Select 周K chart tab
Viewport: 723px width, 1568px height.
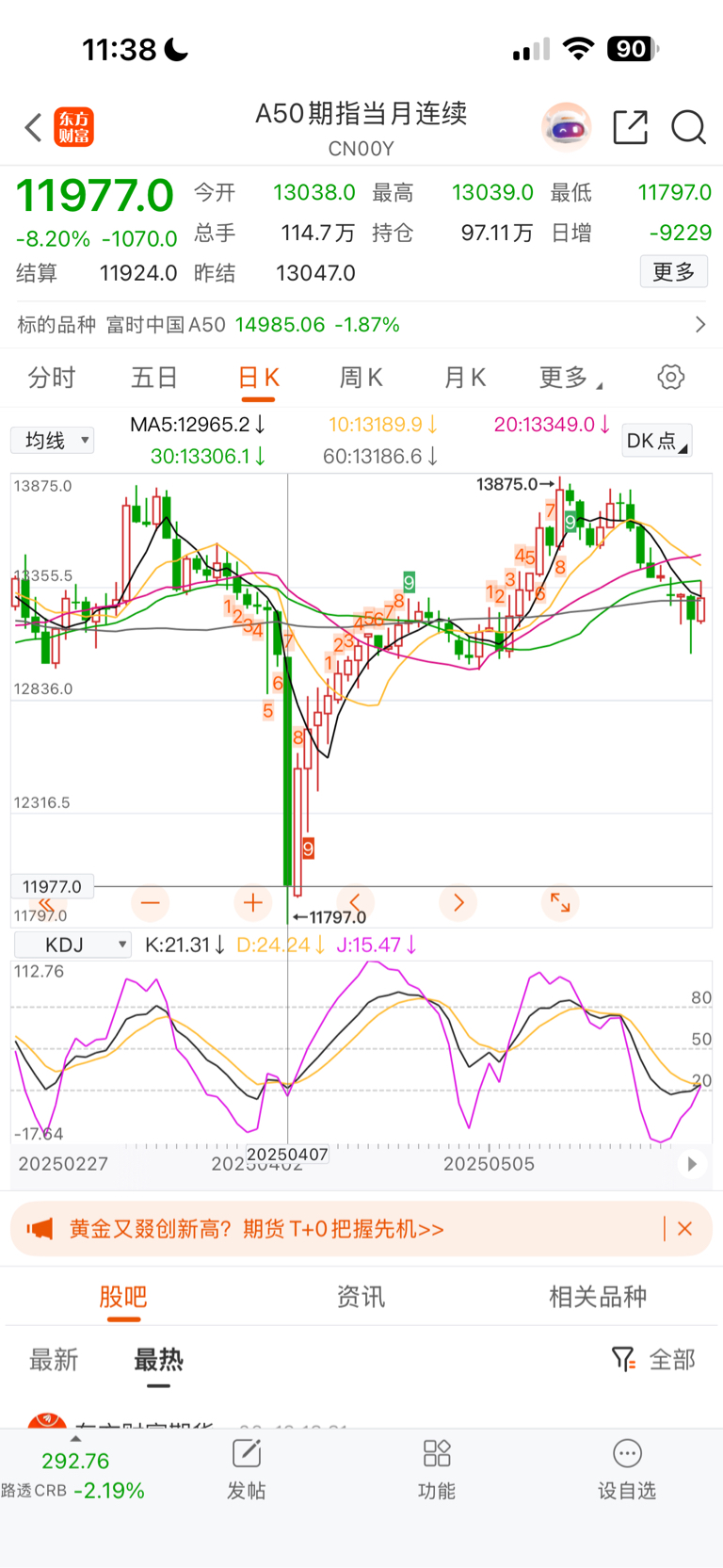[361, 378]
